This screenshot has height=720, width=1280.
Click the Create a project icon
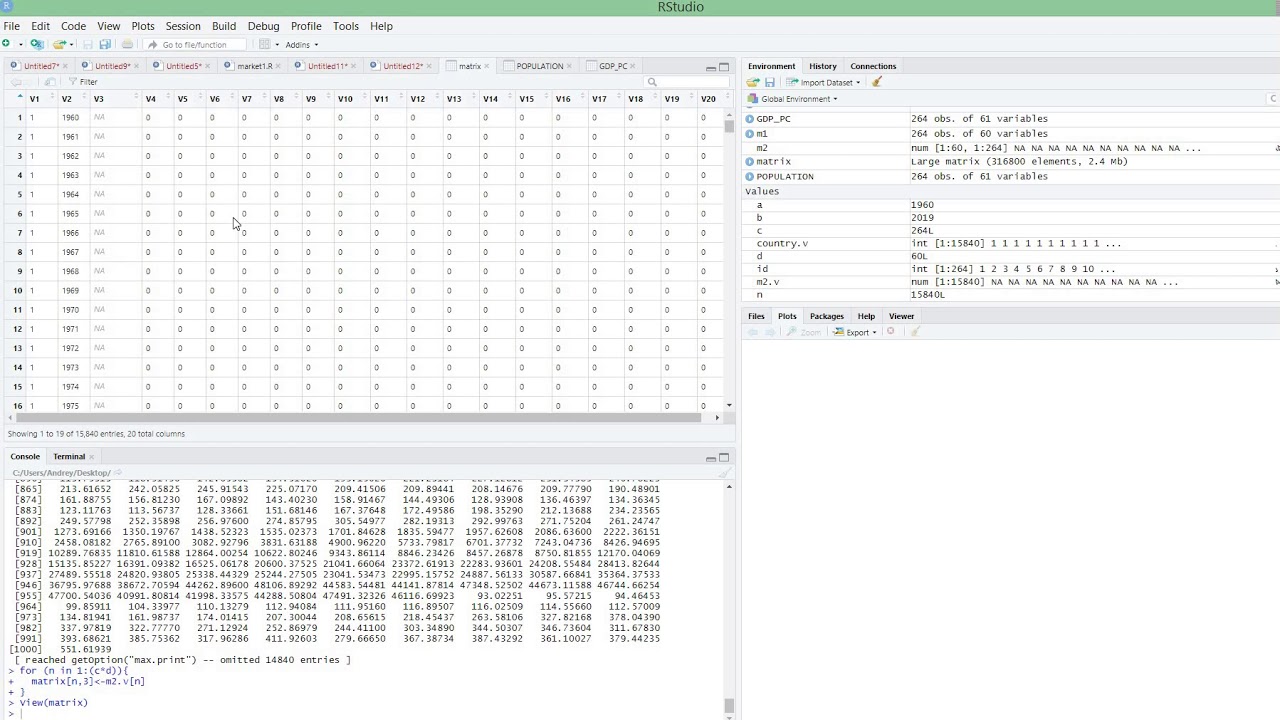coord(36,44)
